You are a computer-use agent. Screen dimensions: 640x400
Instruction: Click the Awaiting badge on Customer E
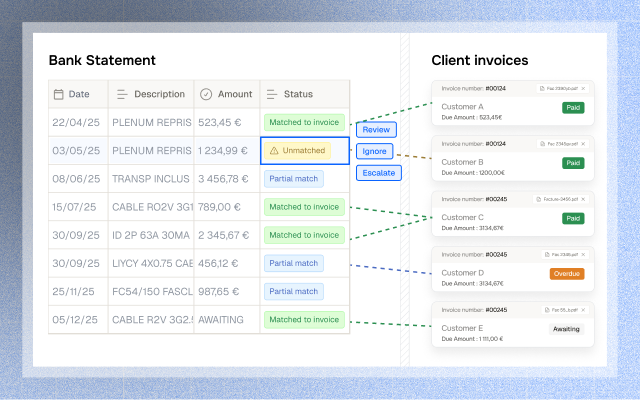pyautogui.click(x=566, y=329)
